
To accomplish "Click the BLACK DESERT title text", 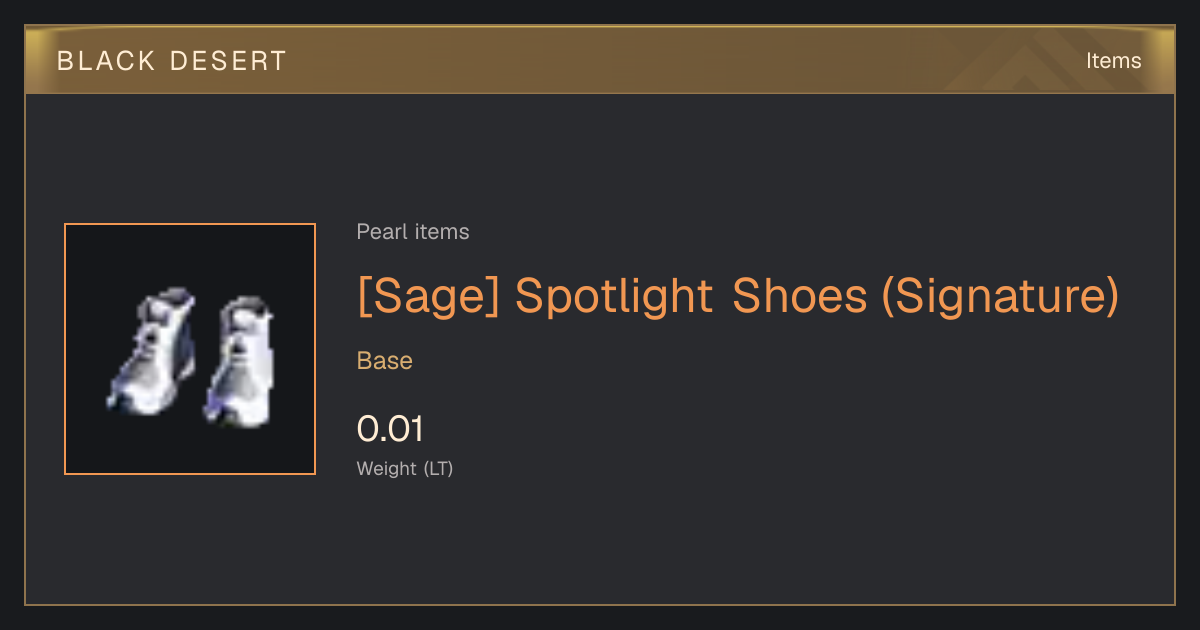I will coord(172,61).
